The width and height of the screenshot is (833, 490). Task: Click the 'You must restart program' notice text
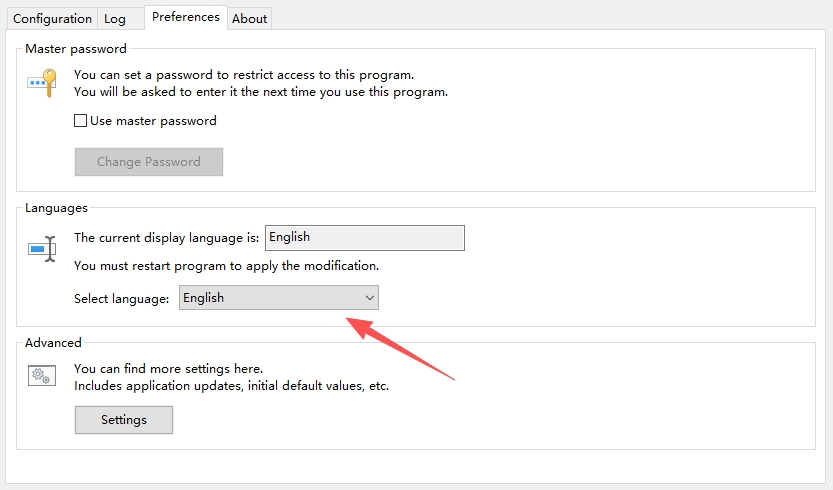[x=226, y=266]
